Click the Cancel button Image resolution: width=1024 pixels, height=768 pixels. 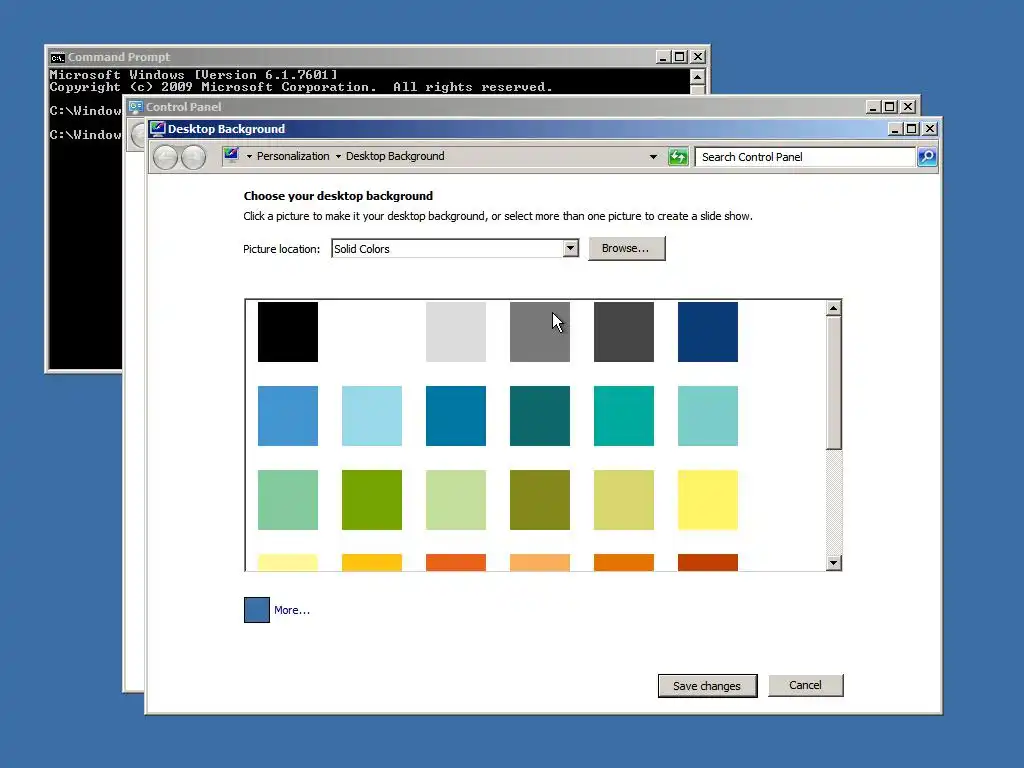805,685
